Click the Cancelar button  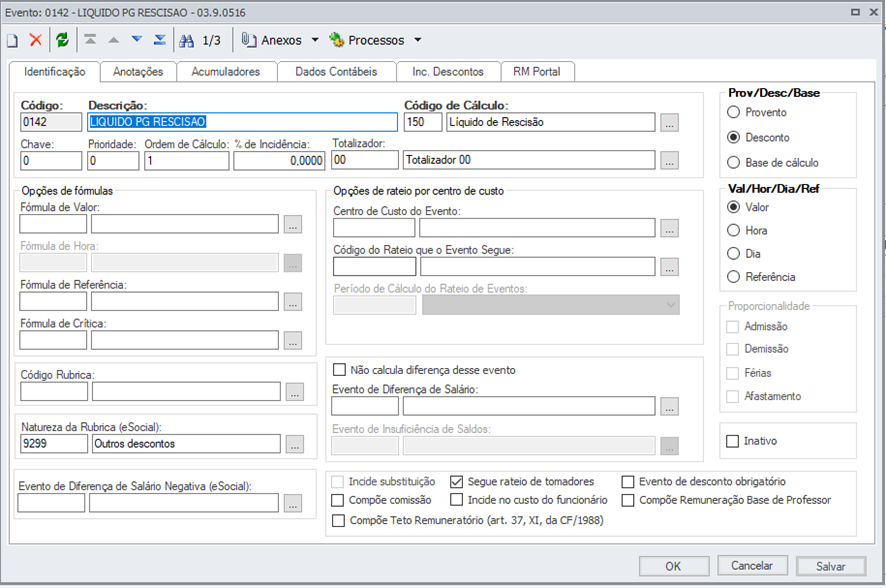(752, 565)
